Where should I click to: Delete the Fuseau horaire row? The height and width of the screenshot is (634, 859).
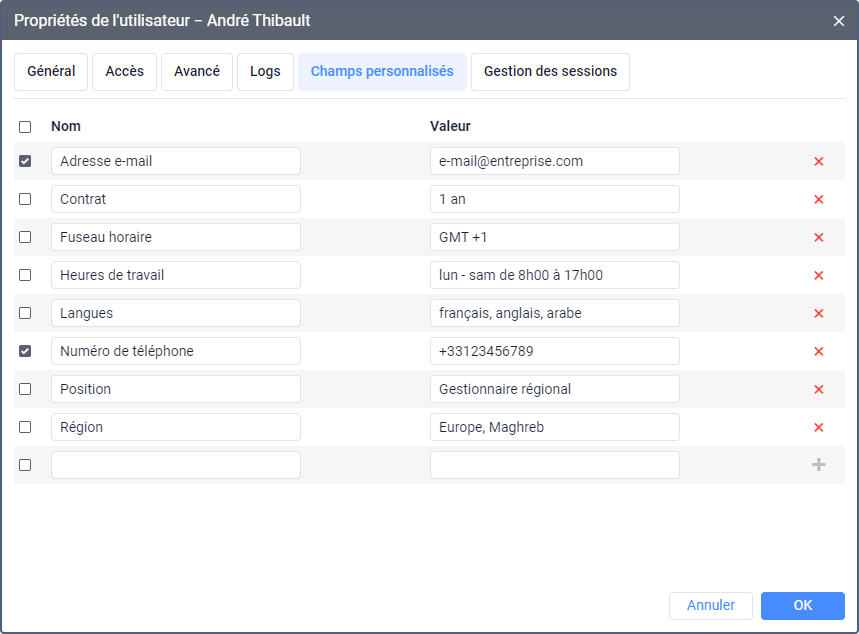coord(818,237)
